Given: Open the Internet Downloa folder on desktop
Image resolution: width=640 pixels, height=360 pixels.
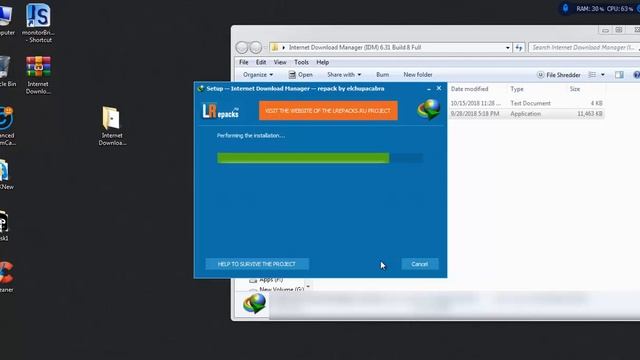Looking at the screenshot, I should 112,126.
